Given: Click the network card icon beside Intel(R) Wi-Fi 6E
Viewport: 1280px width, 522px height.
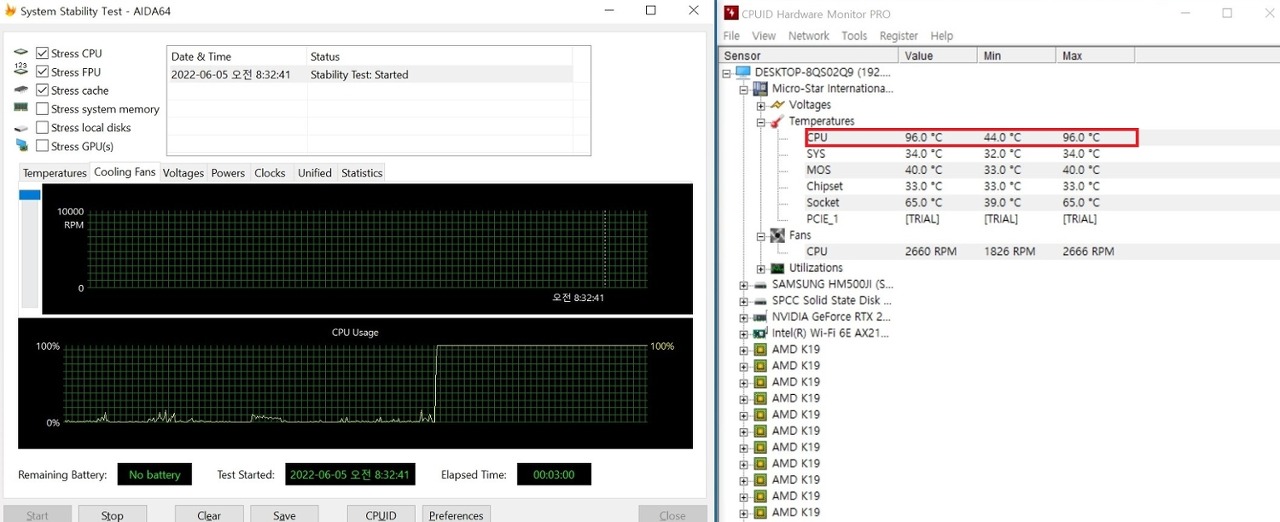Looking at the screenshot, I should pyautogui.click(x=760, y=333).
